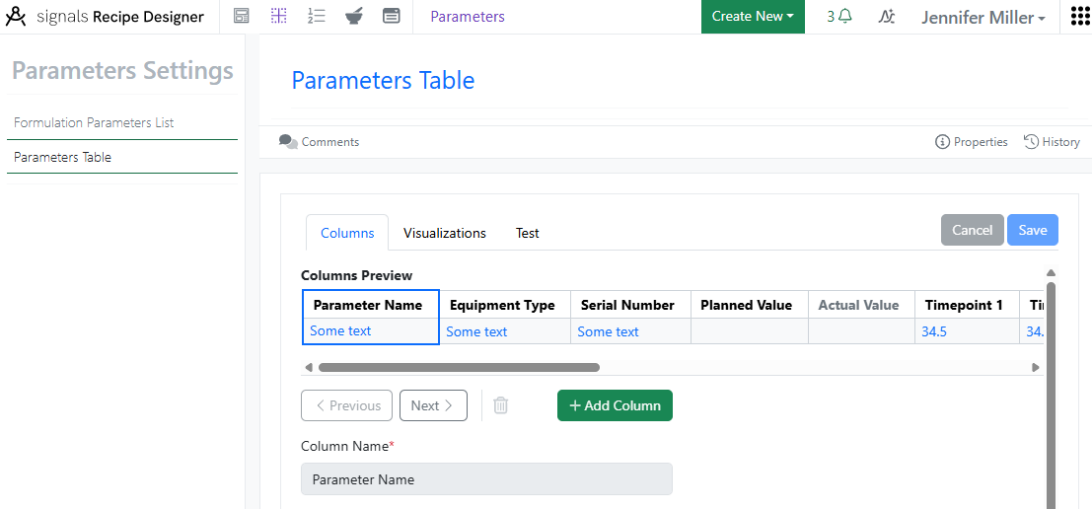
Task: Open the purple grid table icon
Action: pos(279,16)
